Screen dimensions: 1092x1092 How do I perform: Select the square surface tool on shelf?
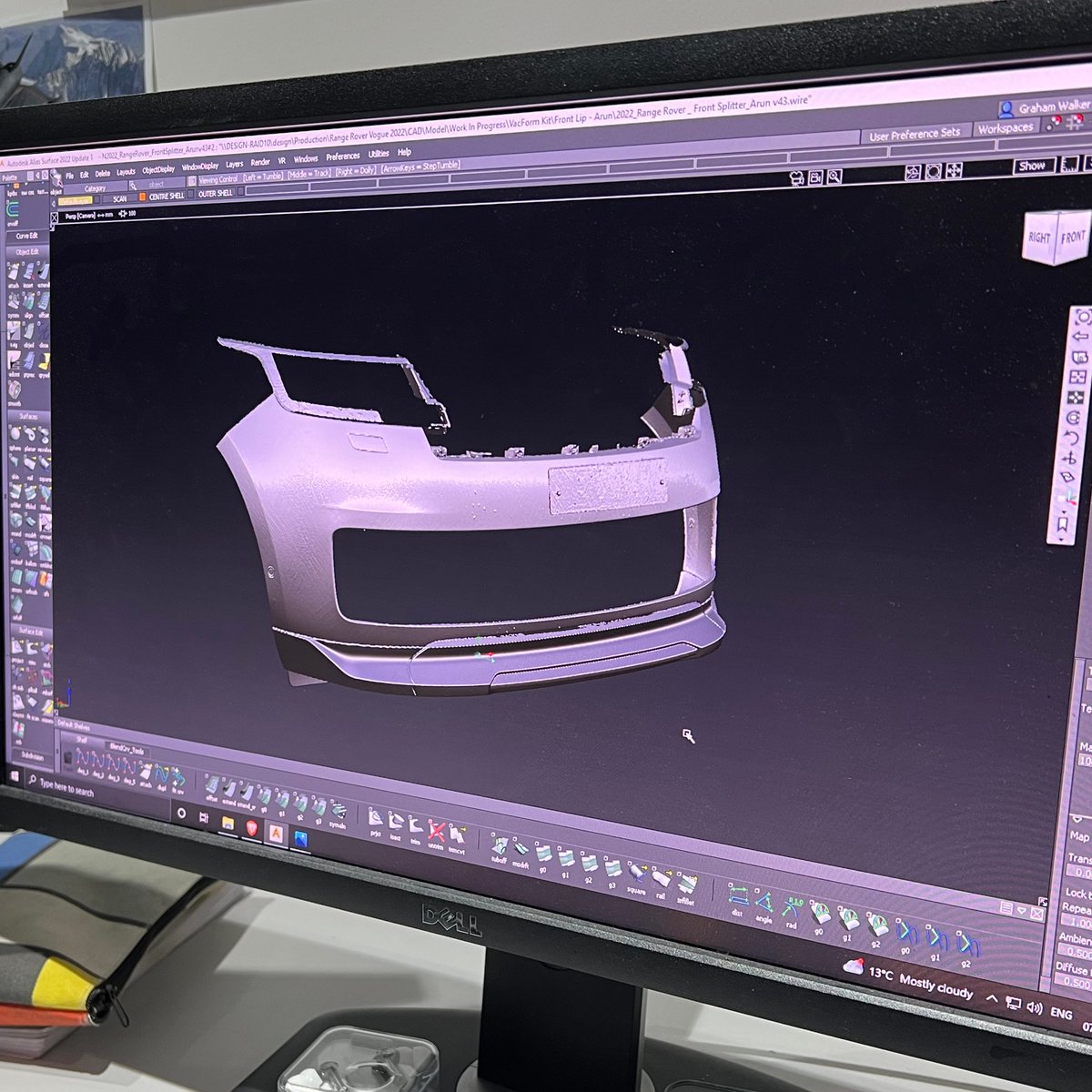pyautogui.click(x=636, y=878)
